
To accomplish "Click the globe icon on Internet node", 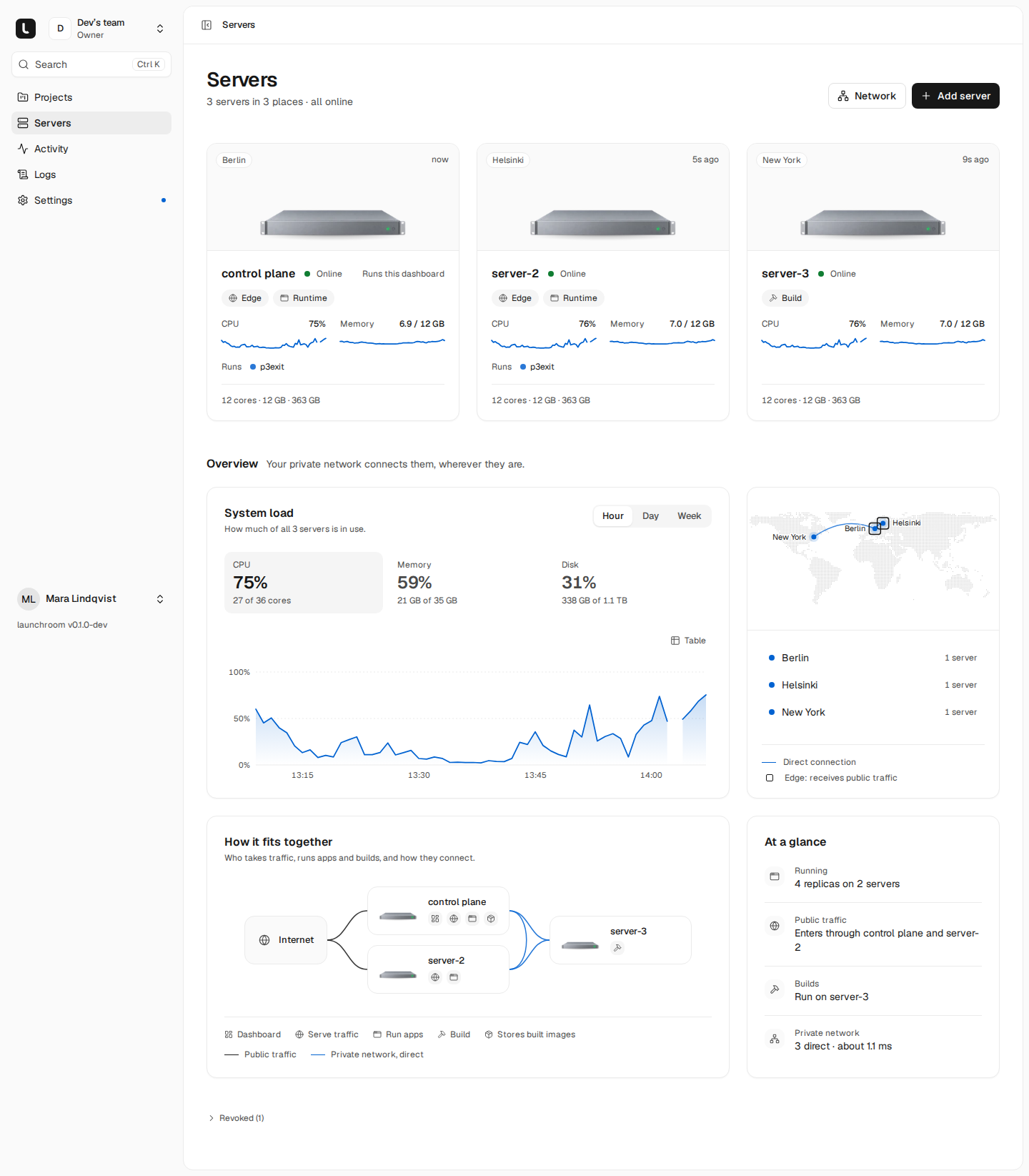I will 264,940.
